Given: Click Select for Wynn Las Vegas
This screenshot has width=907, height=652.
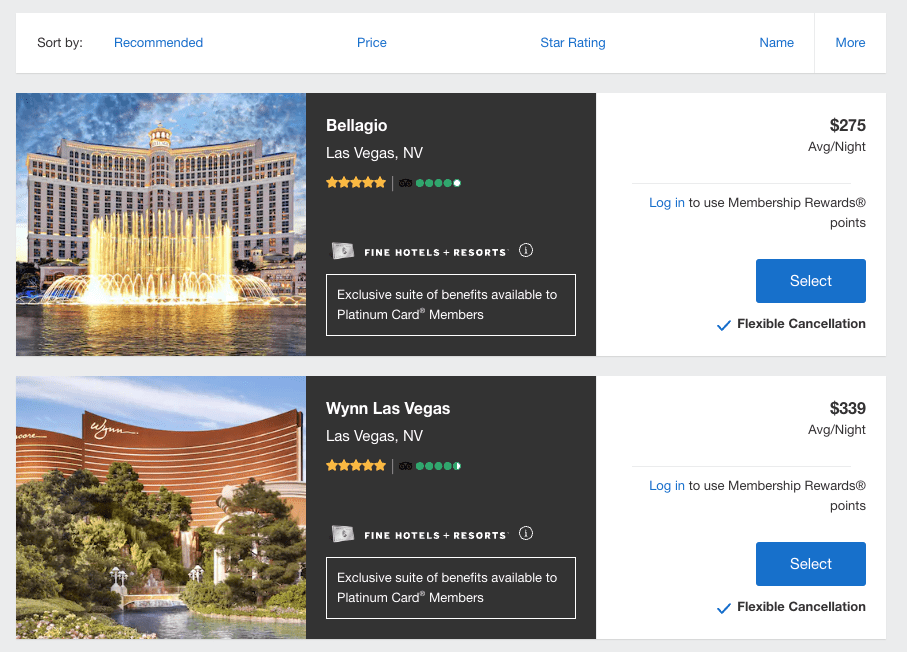Looking at the screenshot, I should point(810,563).
